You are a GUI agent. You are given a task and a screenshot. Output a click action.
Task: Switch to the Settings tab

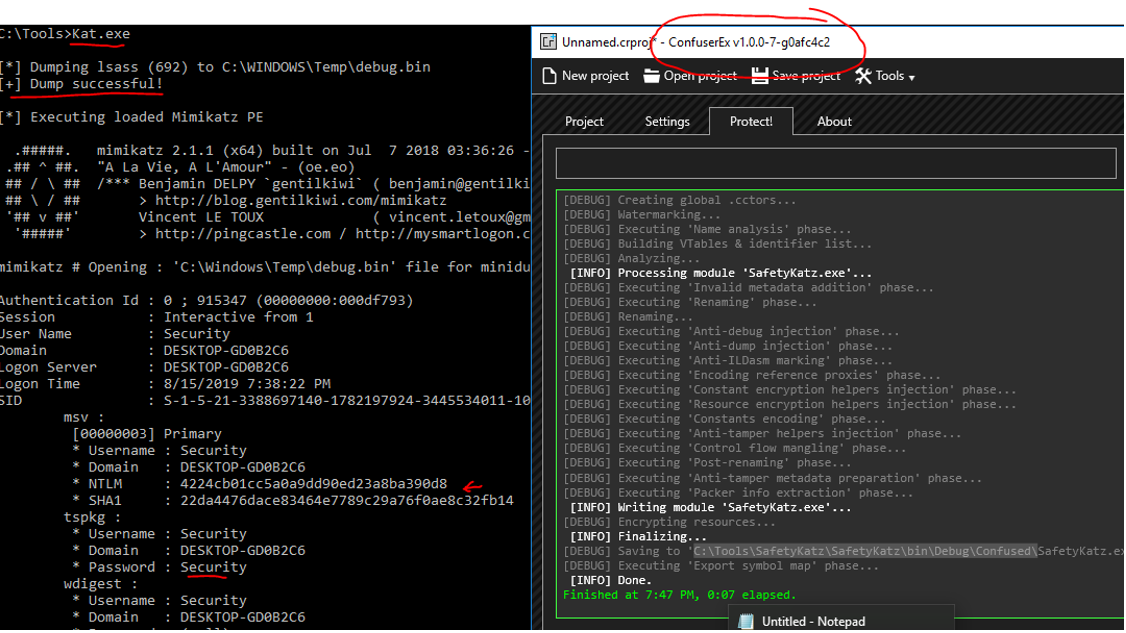point(667,121)
